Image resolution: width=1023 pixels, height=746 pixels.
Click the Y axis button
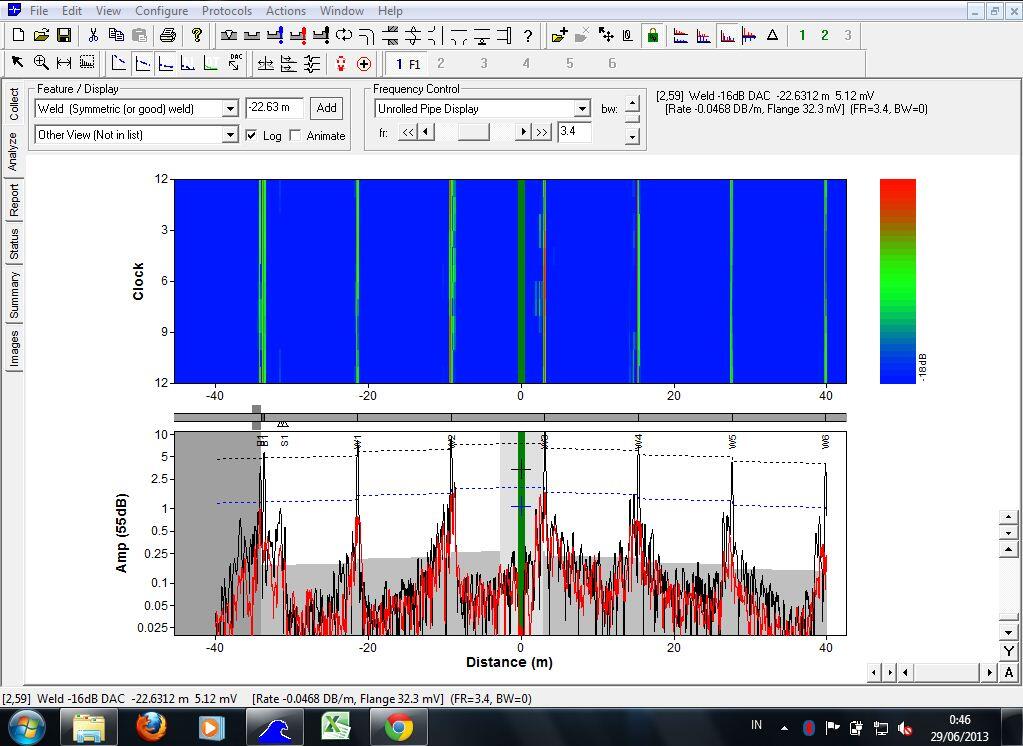tap(1009, 651)
